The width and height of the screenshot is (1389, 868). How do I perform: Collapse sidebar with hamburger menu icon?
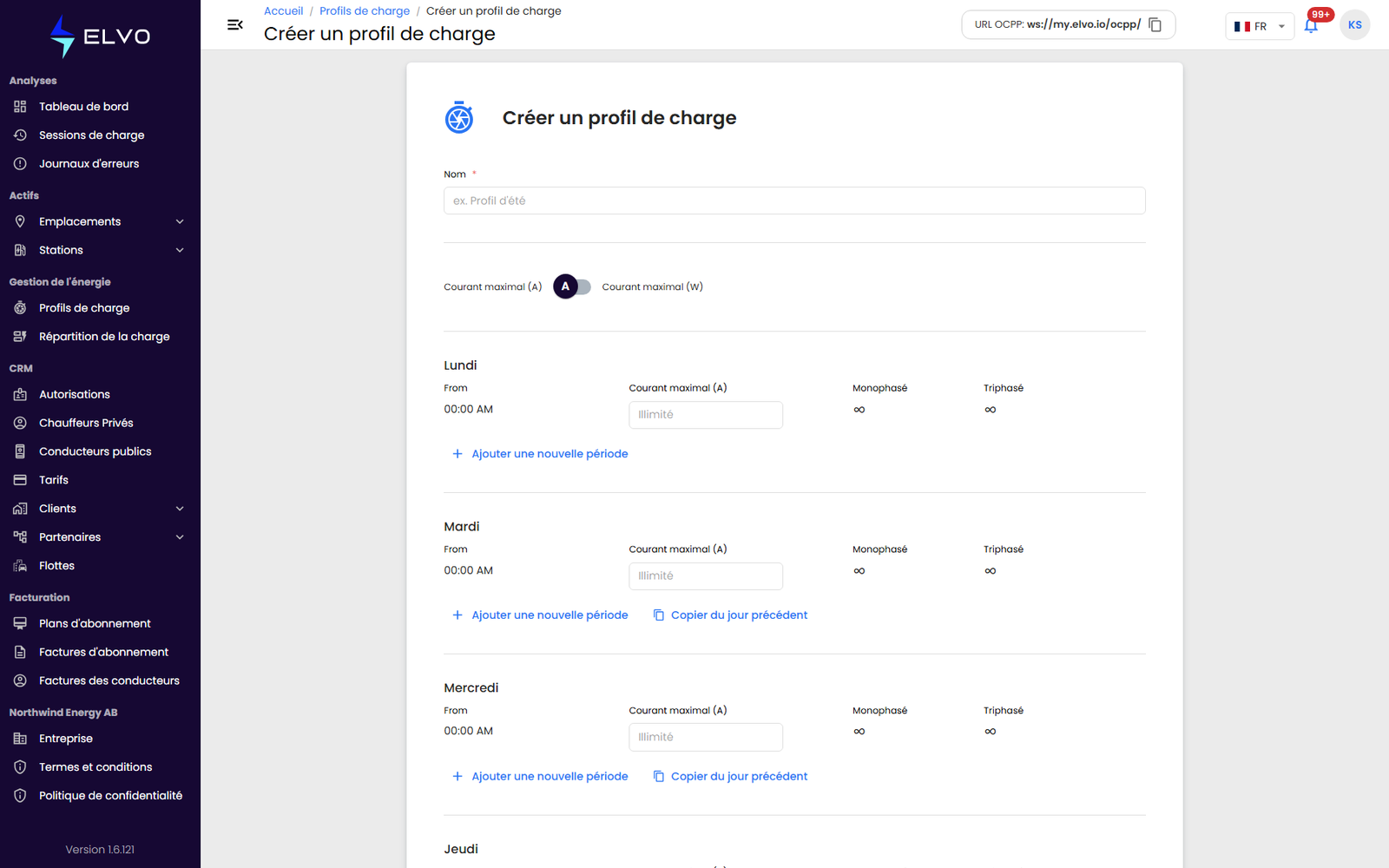tap(234, 25)
